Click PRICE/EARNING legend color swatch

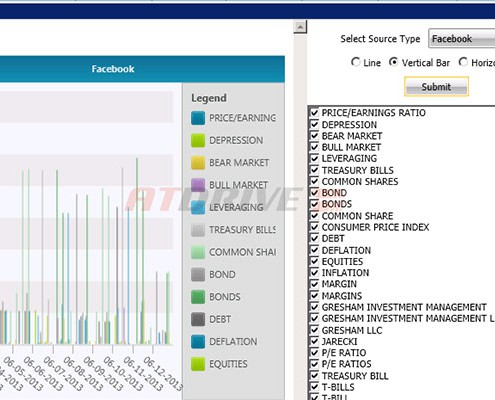point(198,118)
